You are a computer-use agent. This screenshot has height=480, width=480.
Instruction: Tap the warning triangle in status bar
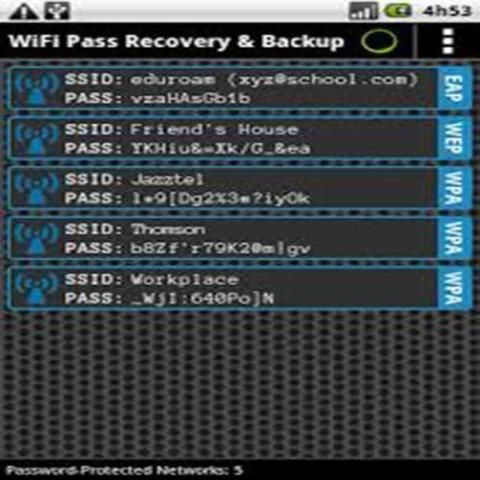pyautogui.click(x=23, y=11)
